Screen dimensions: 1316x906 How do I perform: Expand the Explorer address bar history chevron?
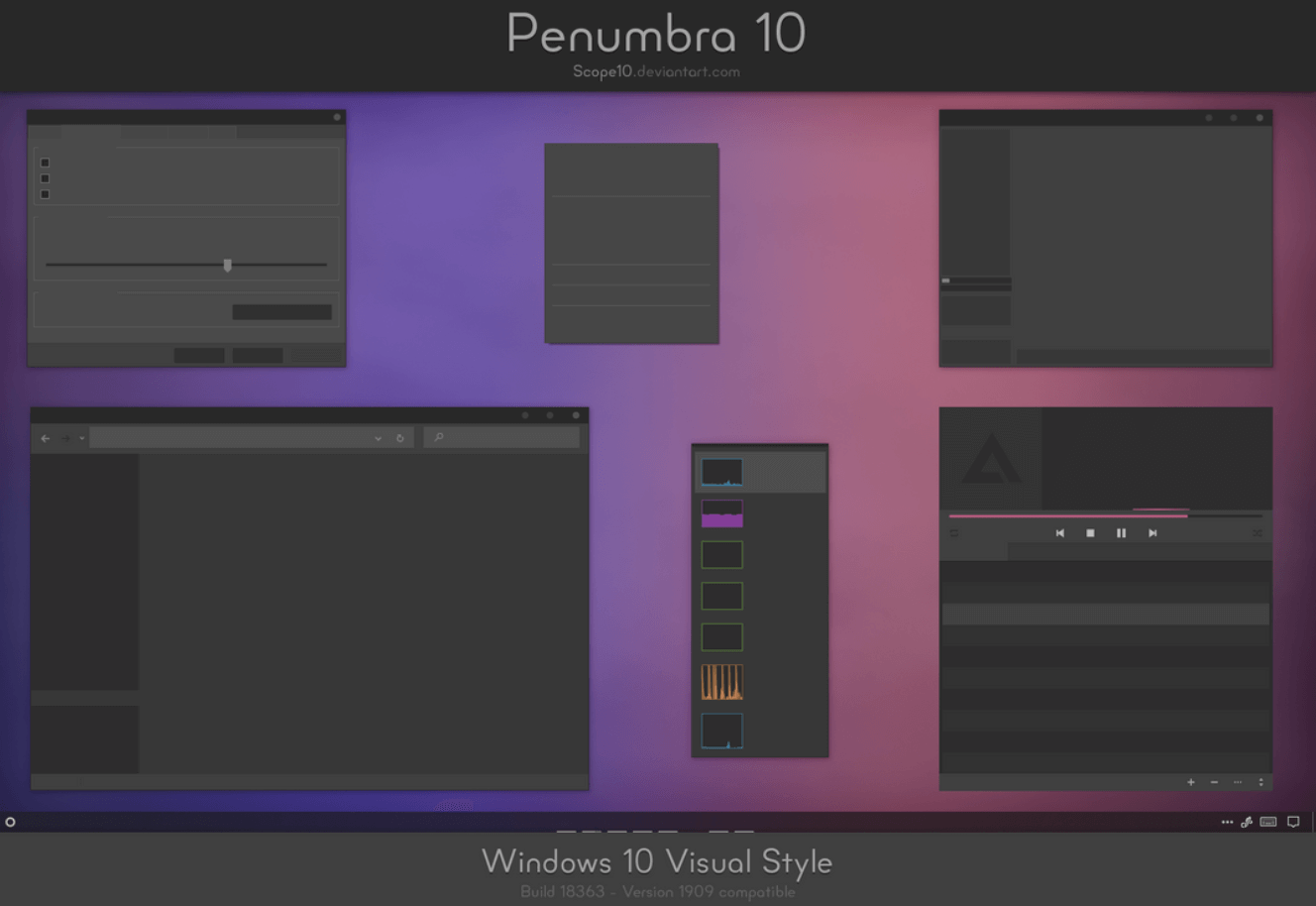tap(378, 438)
